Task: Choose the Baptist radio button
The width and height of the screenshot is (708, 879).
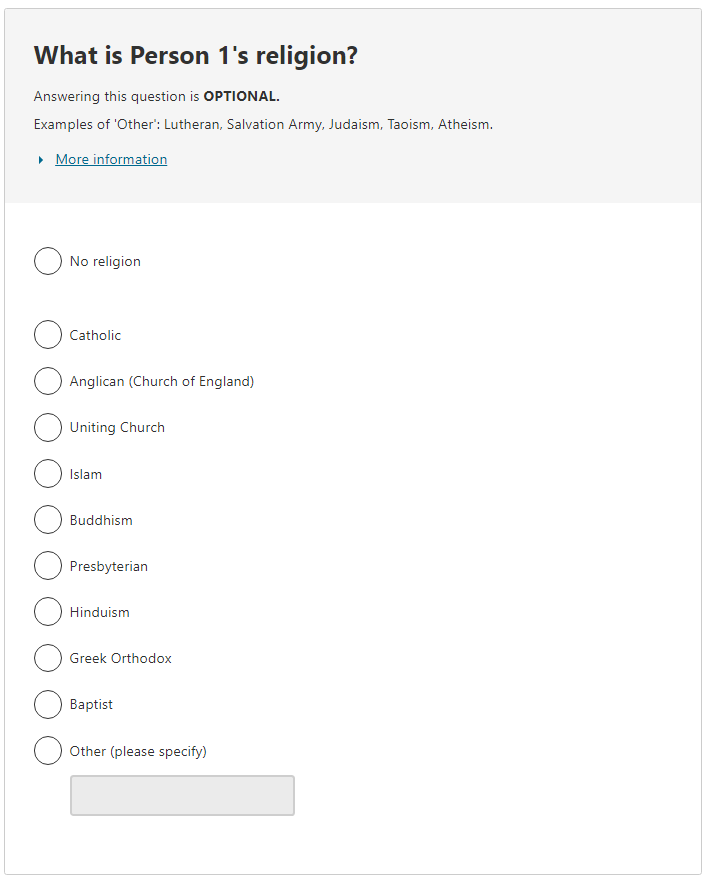Action: (x=48, y=704)
